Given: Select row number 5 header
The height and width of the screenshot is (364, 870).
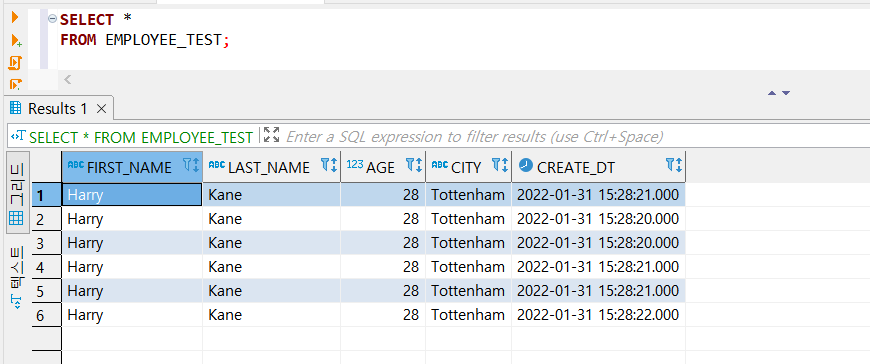Looking at the screenshot, I should [x=47, y=291].
